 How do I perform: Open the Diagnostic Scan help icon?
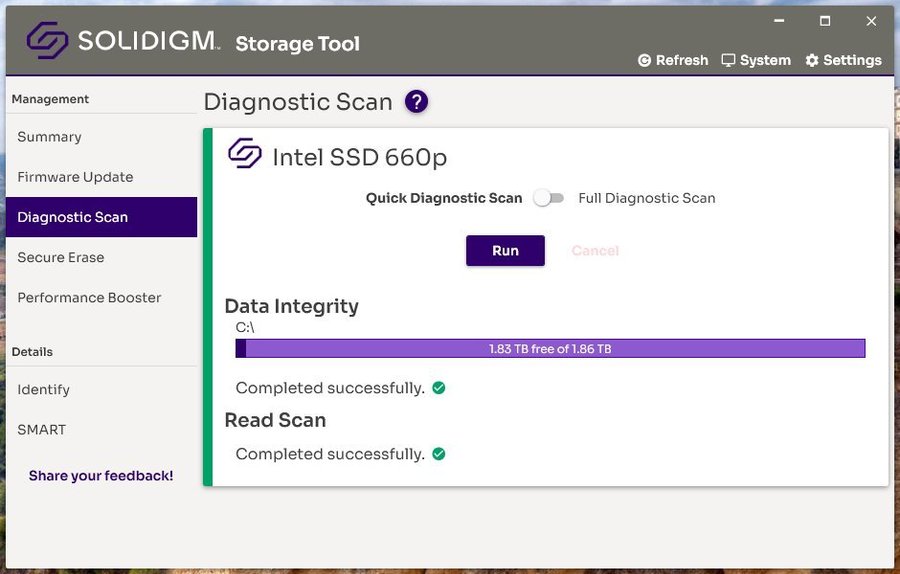(416, 101)
